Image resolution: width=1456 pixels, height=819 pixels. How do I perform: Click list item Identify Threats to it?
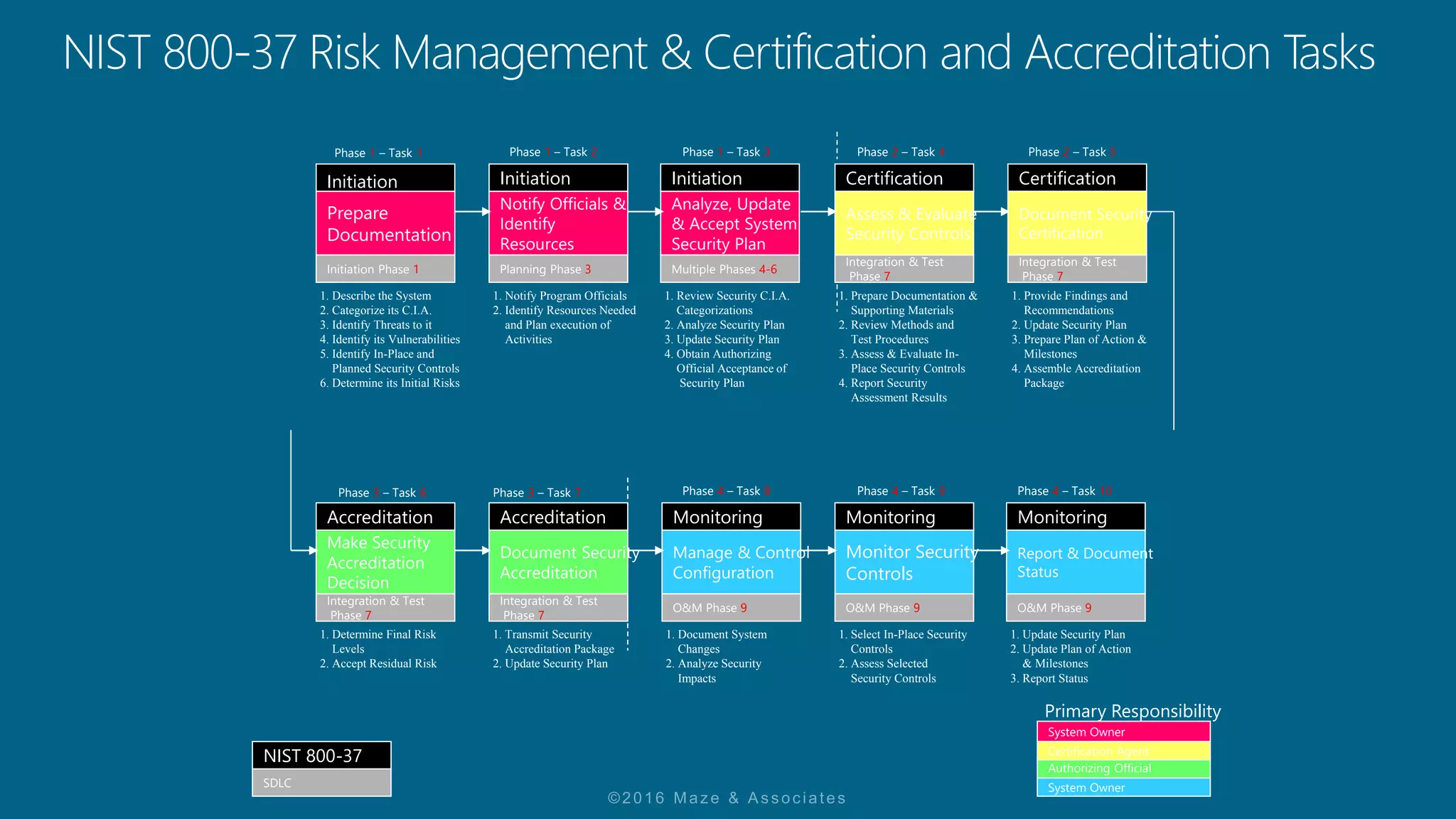point(375,325)
